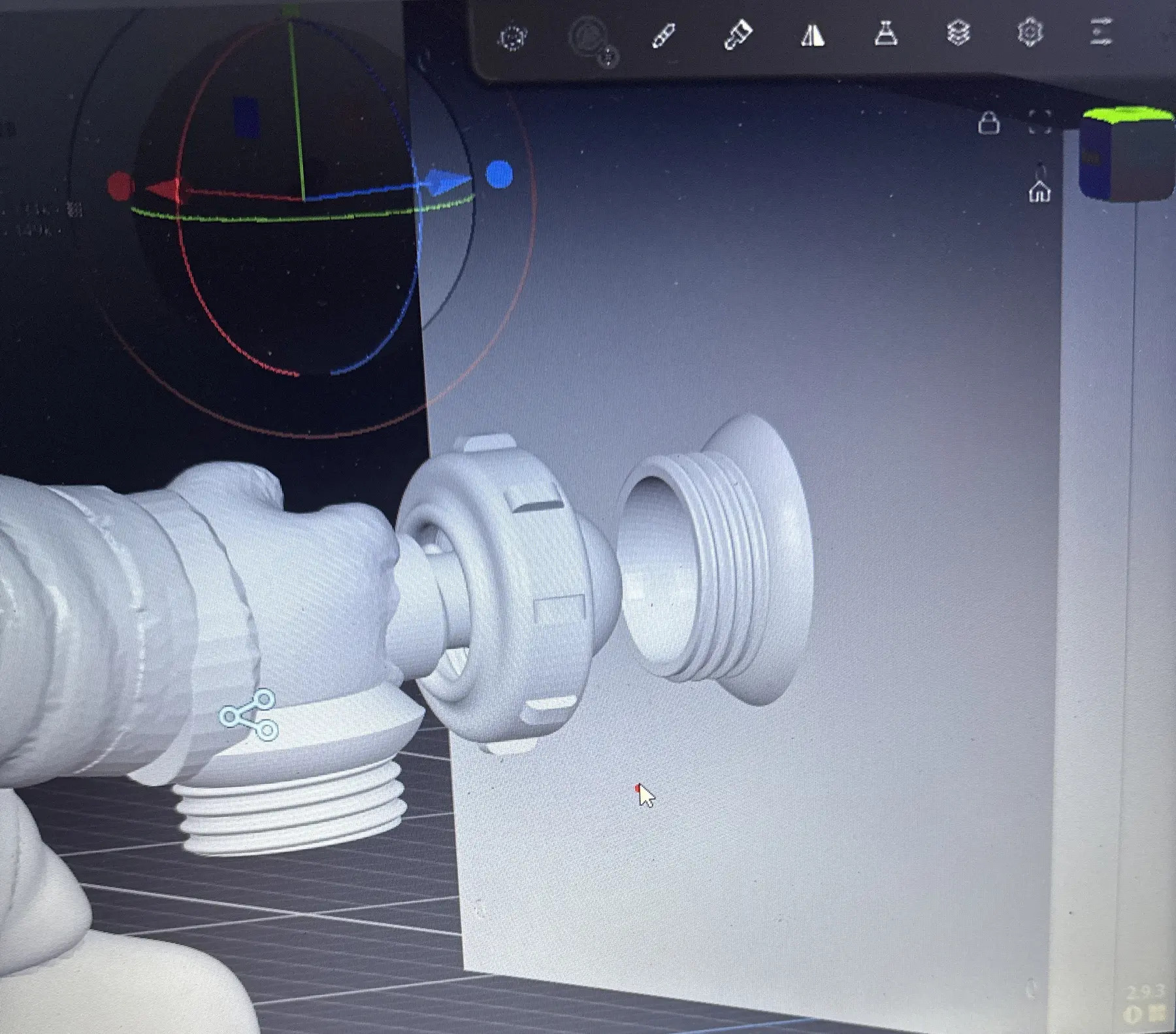The height and width of the screenshot is (1034, 1176).
Task: Click the gizmo's blue arrow handle
Action: pyautogui.click(x=447, y=181)
